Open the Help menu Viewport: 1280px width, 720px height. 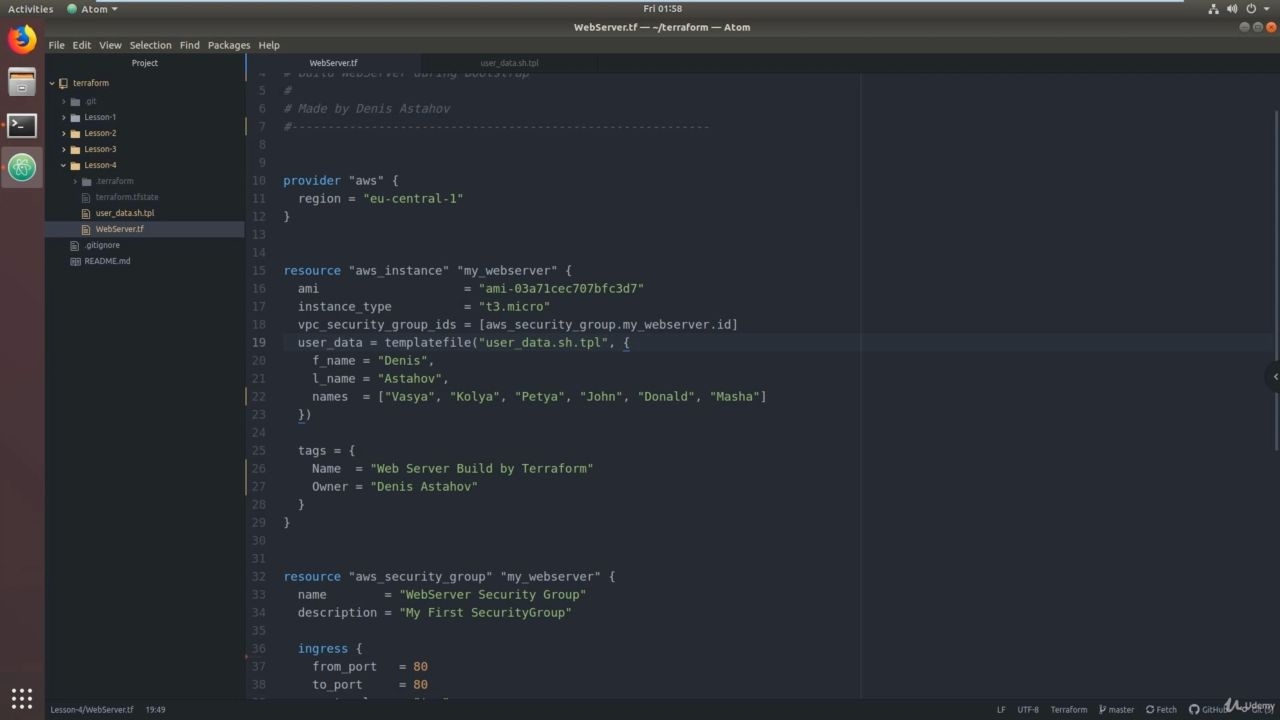pos(269,45)
